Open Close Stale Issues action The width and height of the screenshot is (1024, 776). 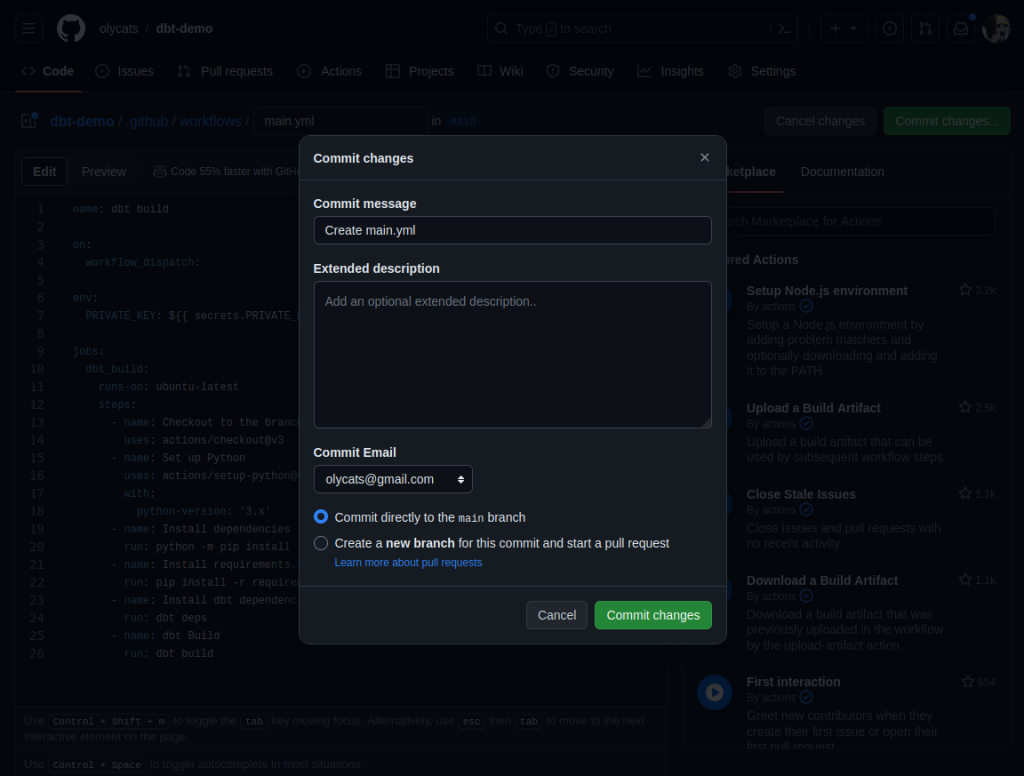[801, 494]
